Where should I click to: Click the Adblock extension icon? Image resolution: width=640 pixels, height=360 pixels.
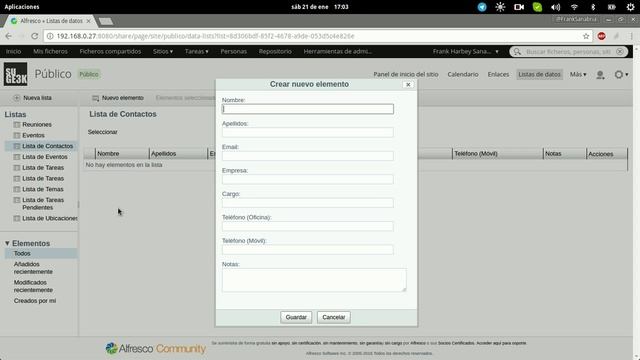click(x=601, y=36)
